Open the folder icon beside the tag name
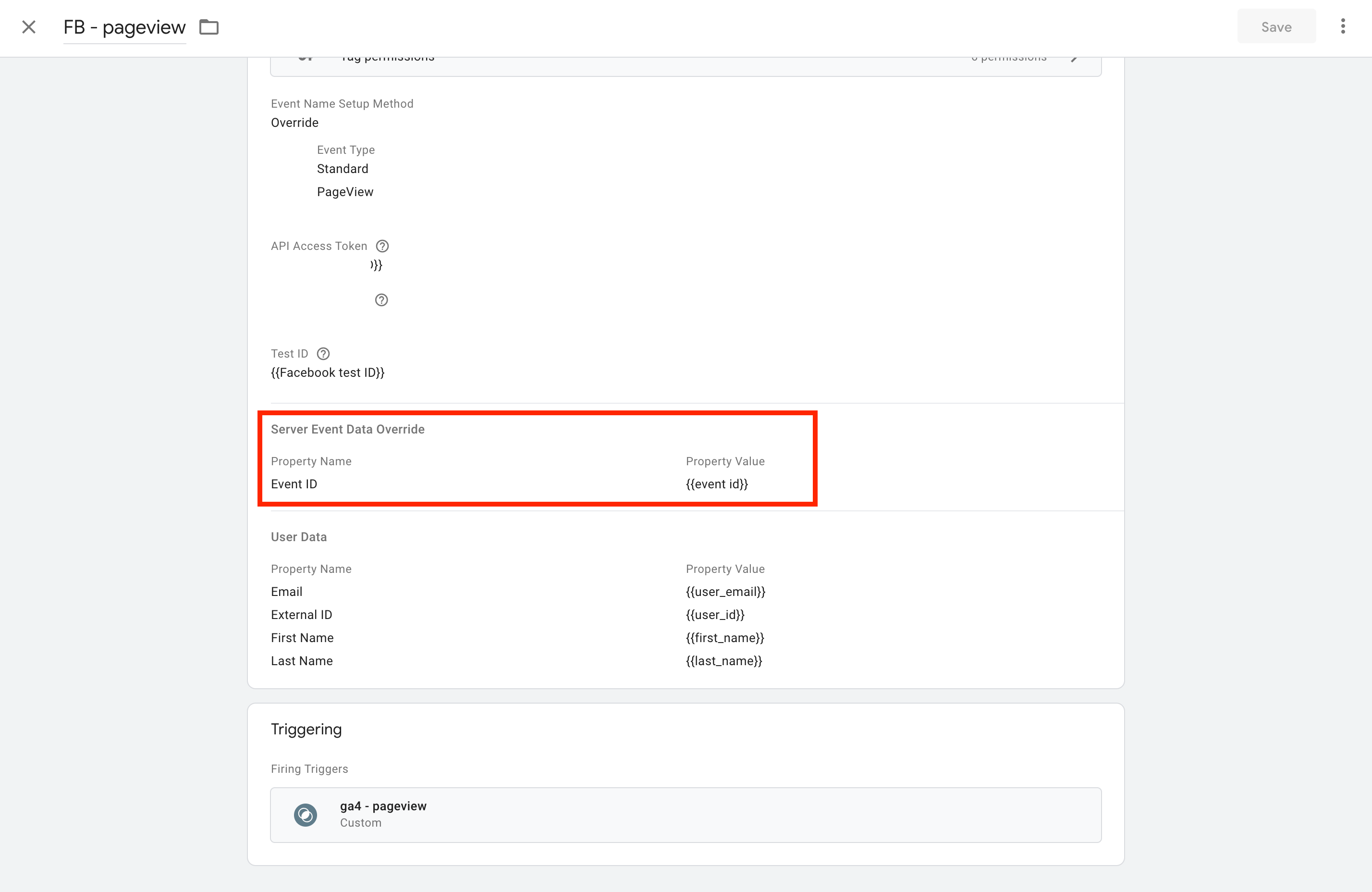The height and width of the screenshot is (892, 1372). click(208, 26)
